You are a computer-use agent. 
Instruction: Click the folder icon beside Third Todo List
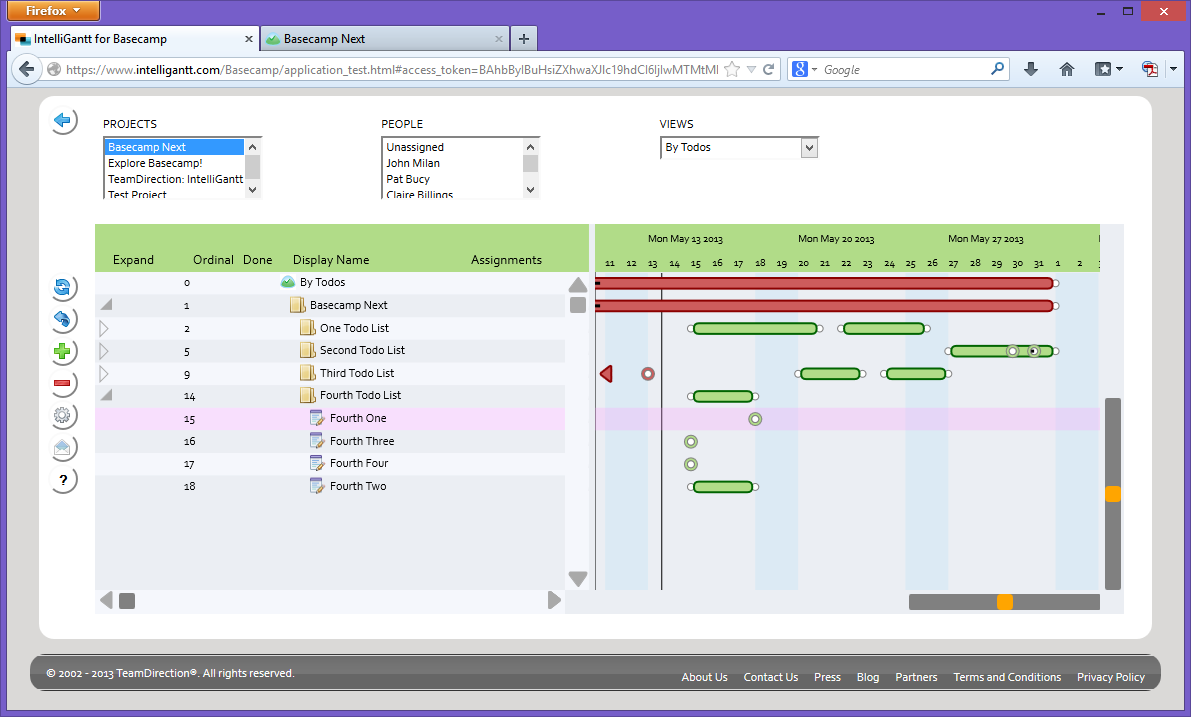(307, 373)
